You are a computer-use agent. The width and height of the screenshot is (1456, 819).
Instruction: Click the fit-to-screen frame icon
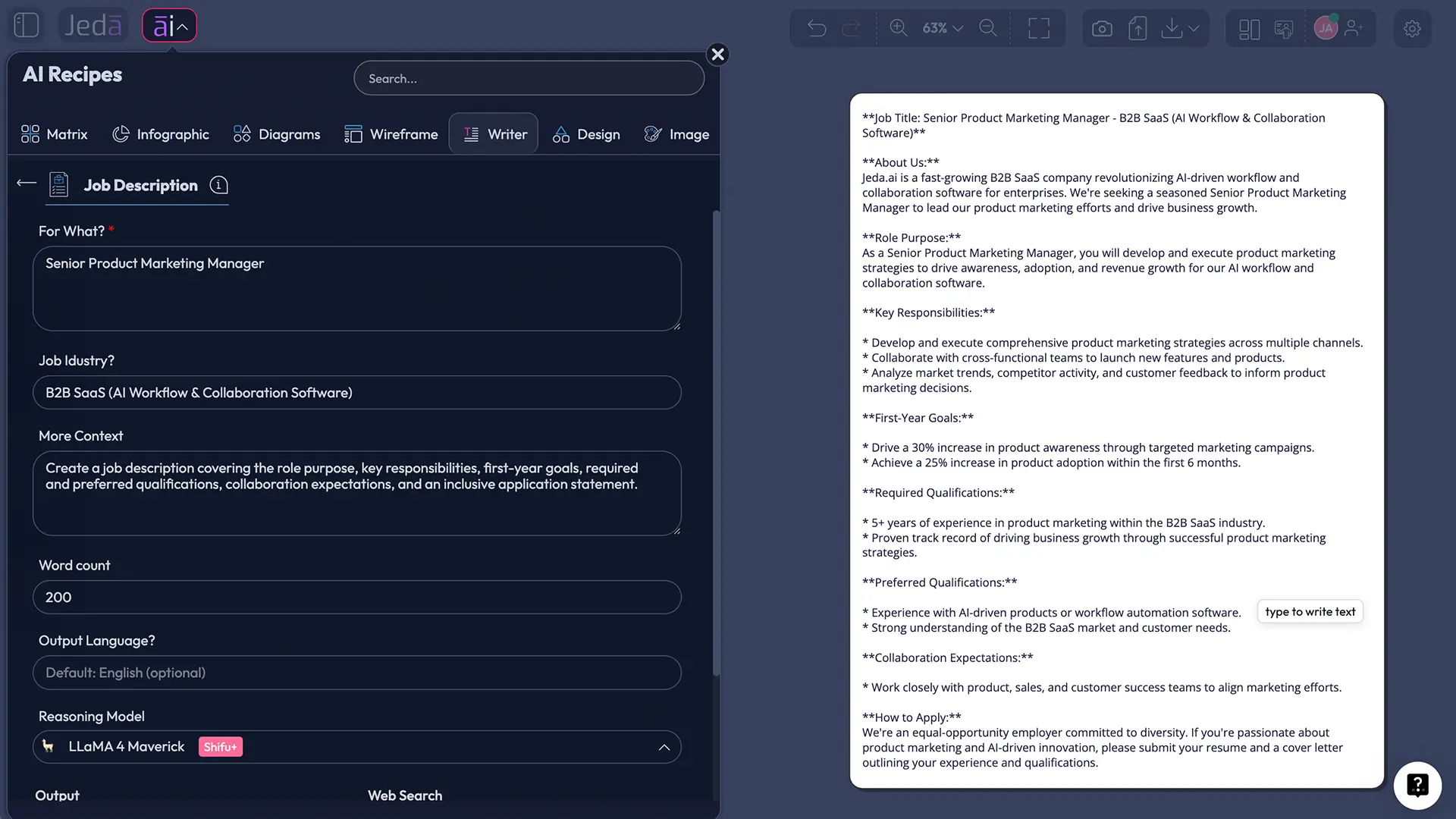tap(1039, 28)
